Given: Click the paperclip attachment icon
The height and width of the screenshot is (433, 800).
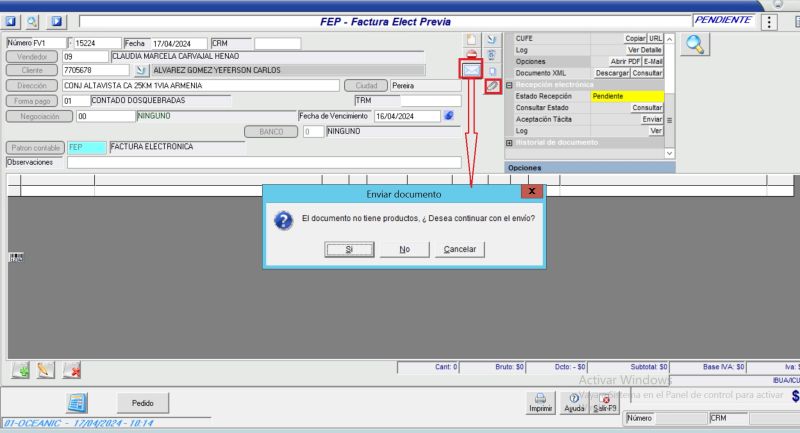Looking at the screenshot, I should click(492, 87).
